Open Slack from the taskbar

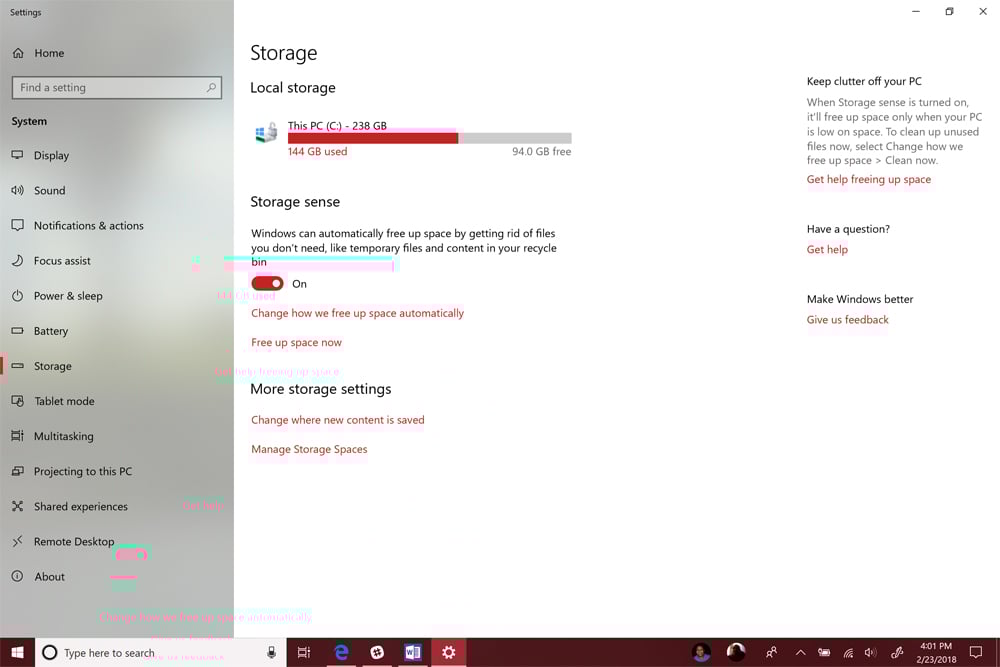coord(377,652)
